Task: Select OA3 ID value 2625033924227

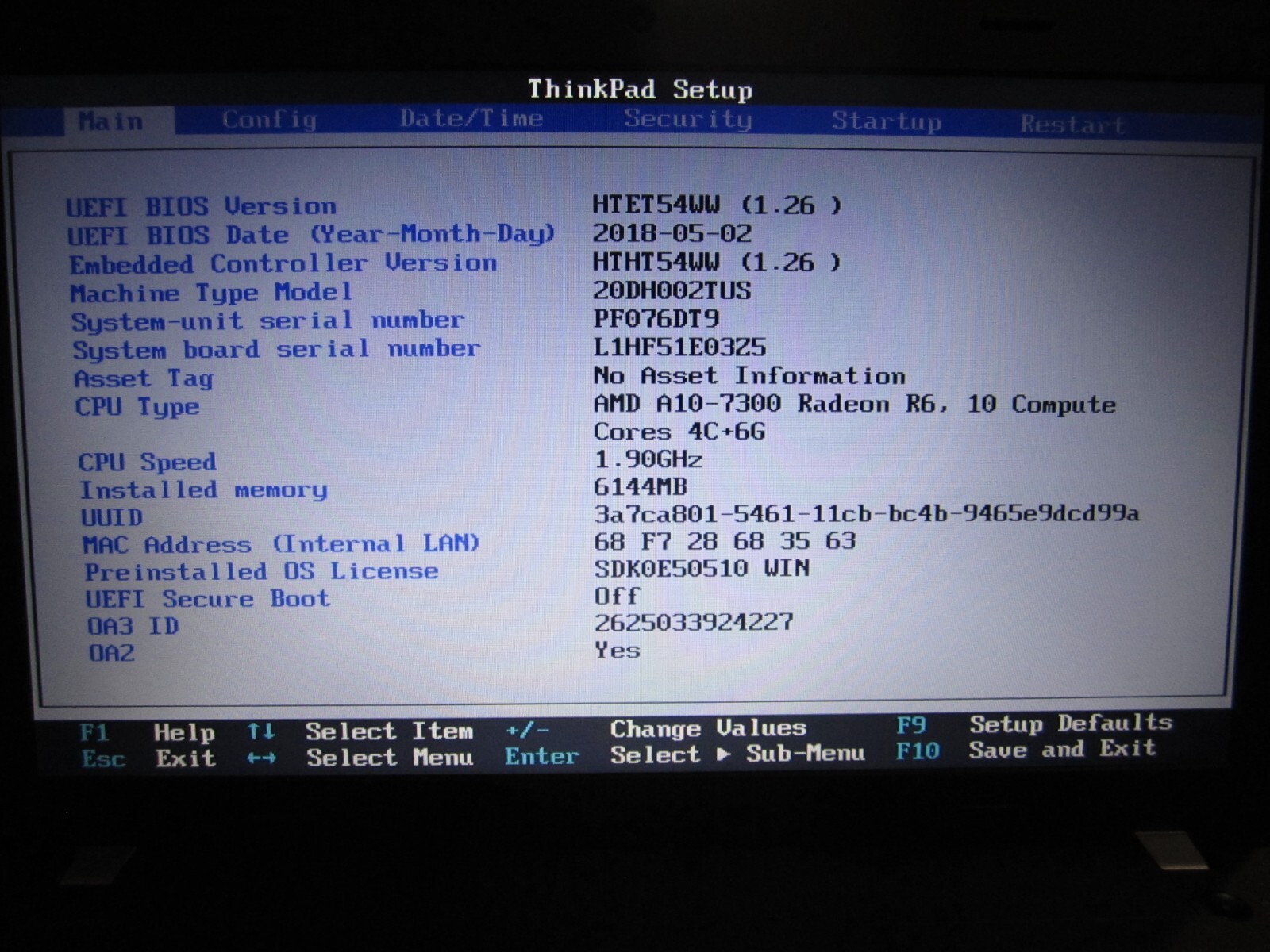Action: (694, 623)
